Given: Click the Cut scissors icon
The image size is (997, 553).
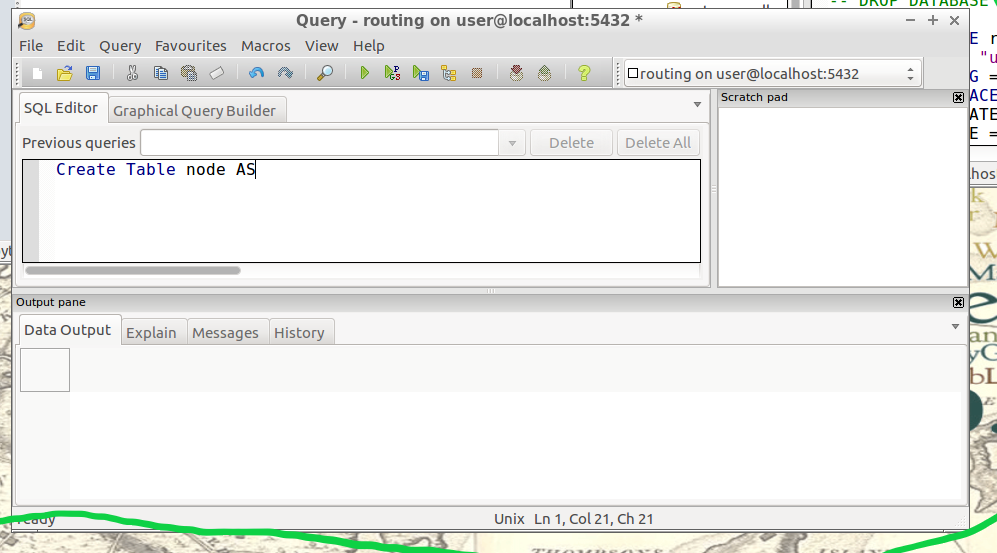Looking at the screenshot, I should [132, 73].
